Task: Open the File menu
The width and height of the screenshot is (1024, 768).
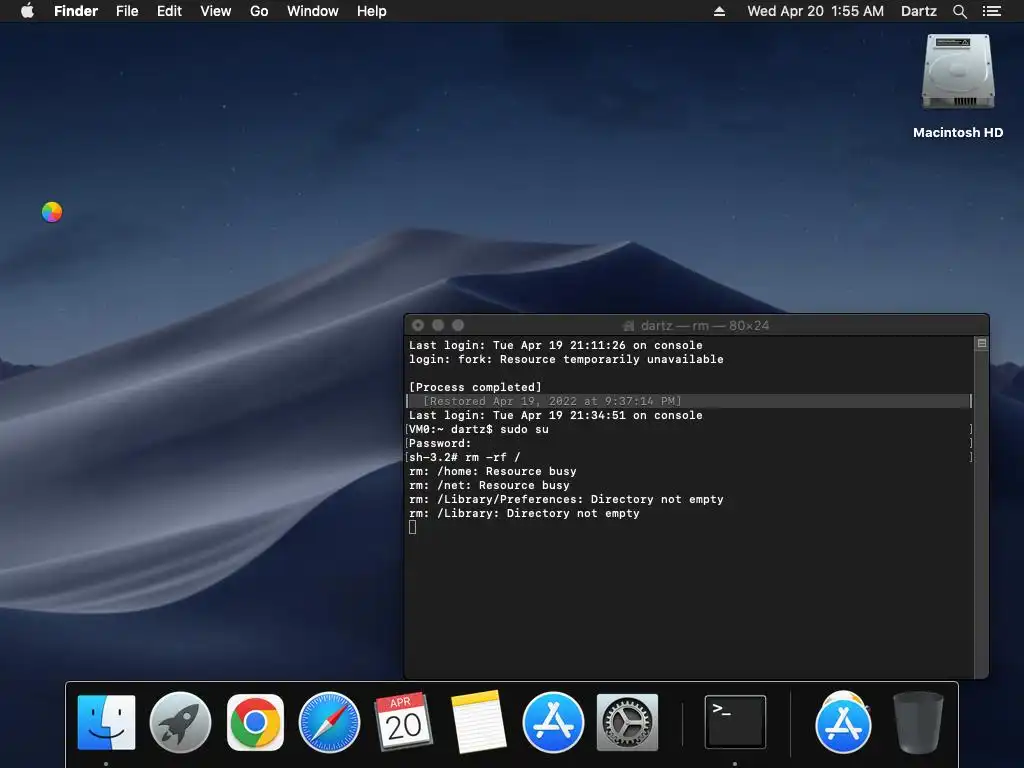Action: click(127, 11)
